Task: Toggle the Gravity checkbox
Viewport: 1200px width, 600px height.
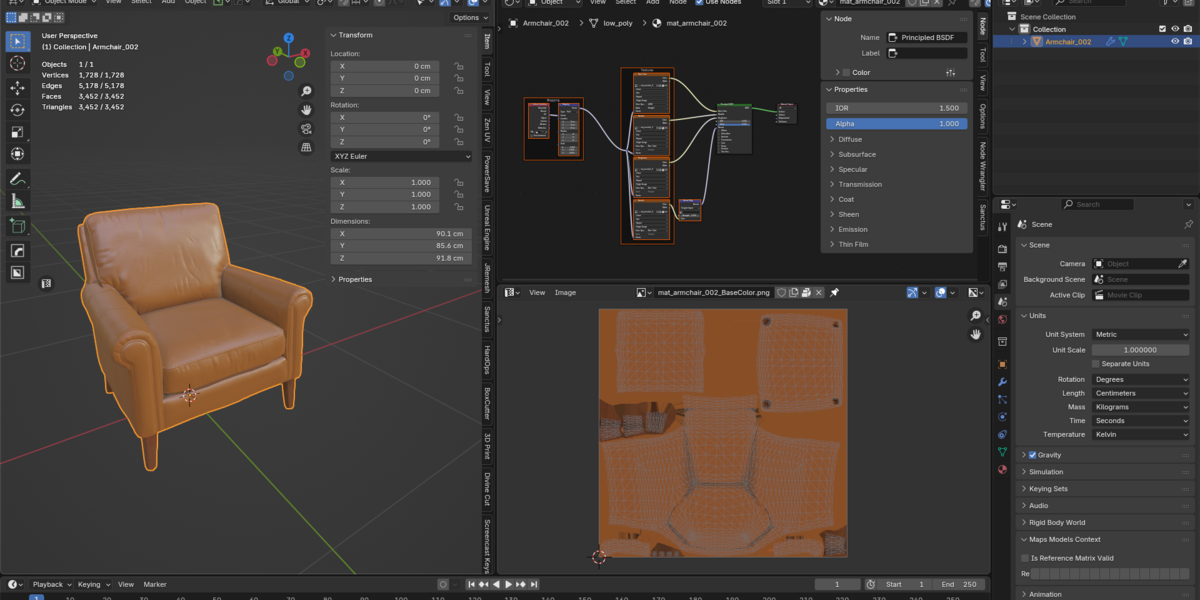Action: [x=1033, y=455]
